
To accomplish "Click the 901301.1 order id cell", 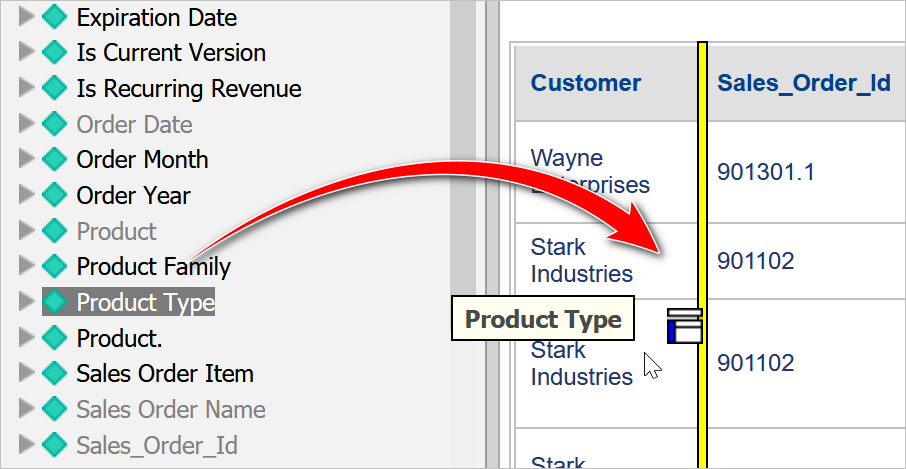I will pyautogui.click(x=766, y=172).
